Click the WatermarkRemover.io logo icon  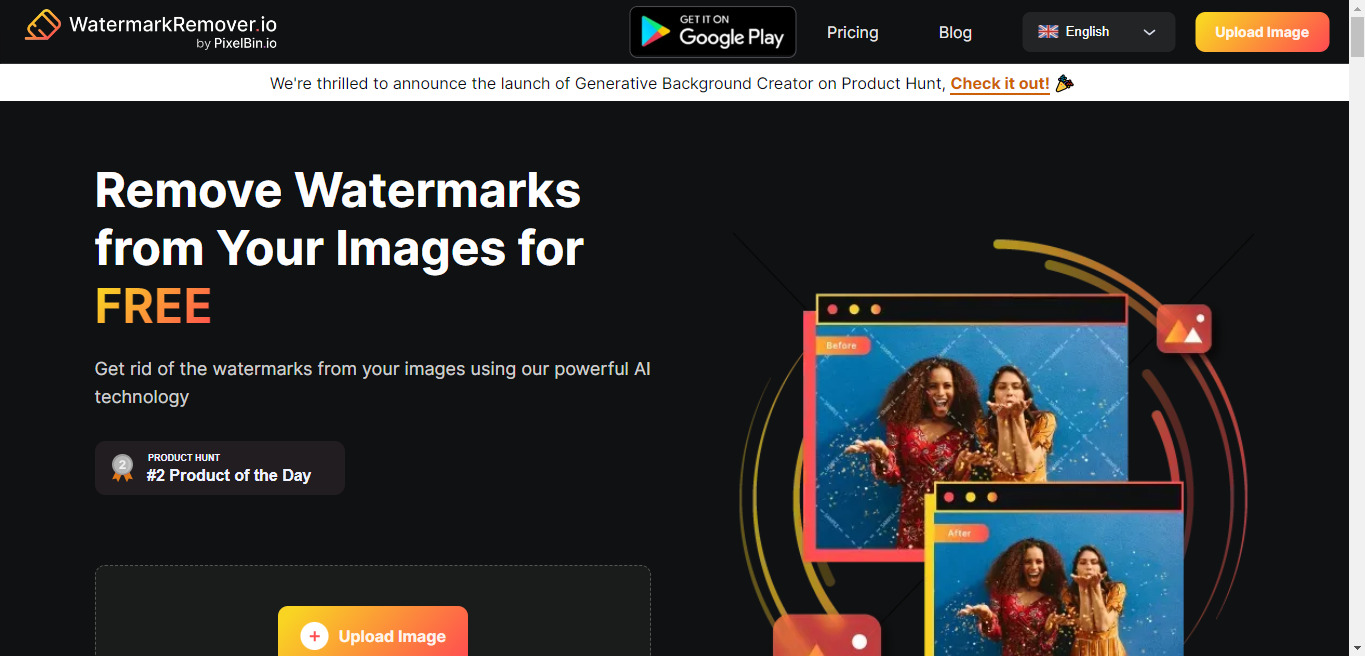(43, 25)
